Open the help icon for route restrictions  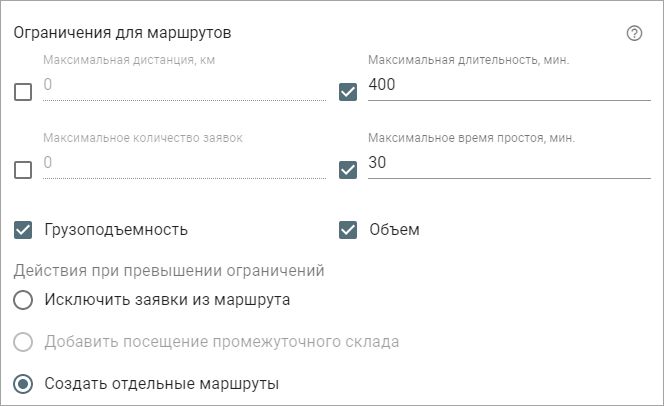point(634,33)
